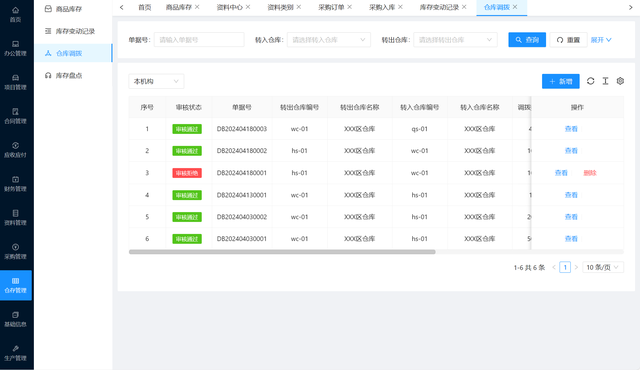The width and height of the screenshot is (640, 370).
Task: Open 合同管理 module in sidebar
Action: point(16,116)
